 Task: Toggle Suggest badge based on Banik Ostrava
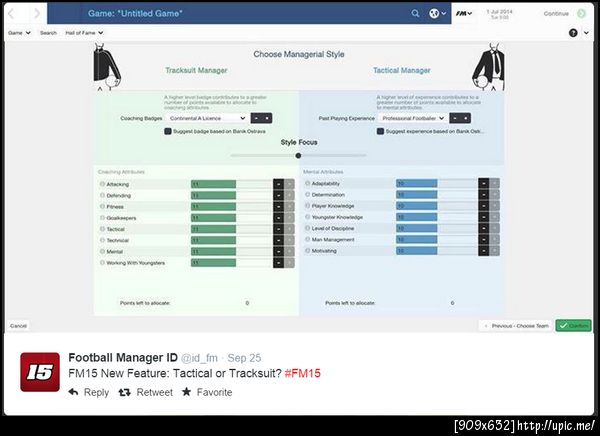click(x=168, y=131)
